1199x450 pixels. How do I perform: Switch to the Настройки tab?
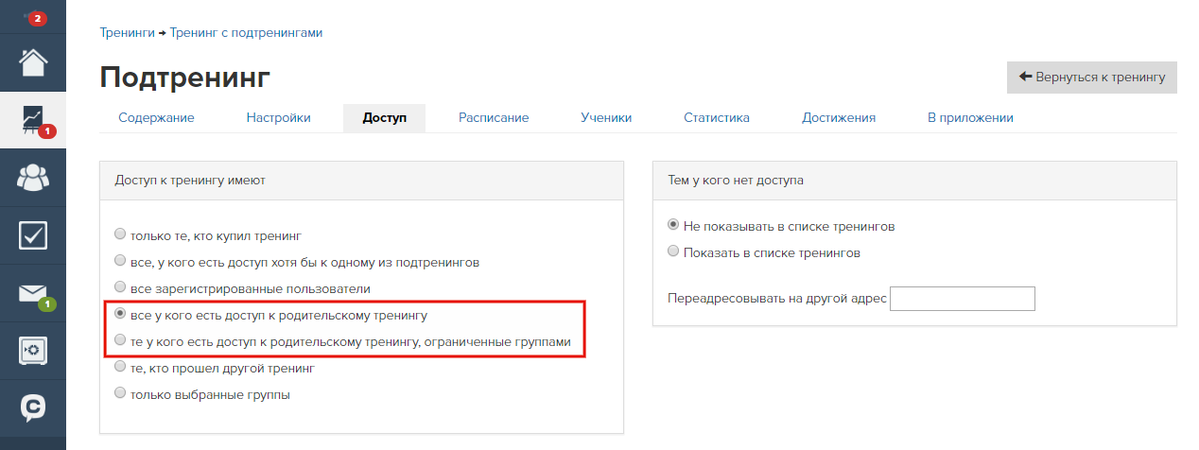(x=278, y=118)
